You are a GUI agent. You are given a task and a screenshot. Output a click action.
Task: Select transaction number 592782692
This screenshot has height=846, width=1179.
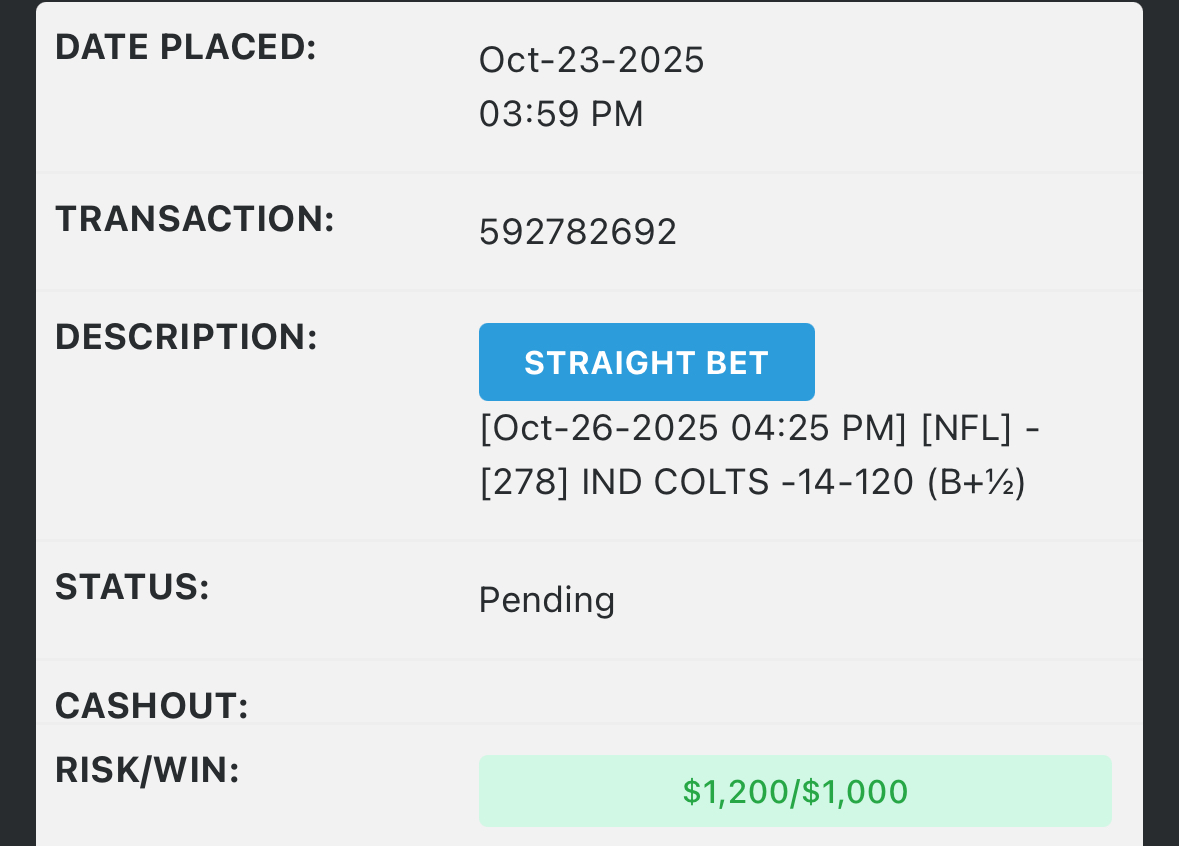[x=578, y=232]
